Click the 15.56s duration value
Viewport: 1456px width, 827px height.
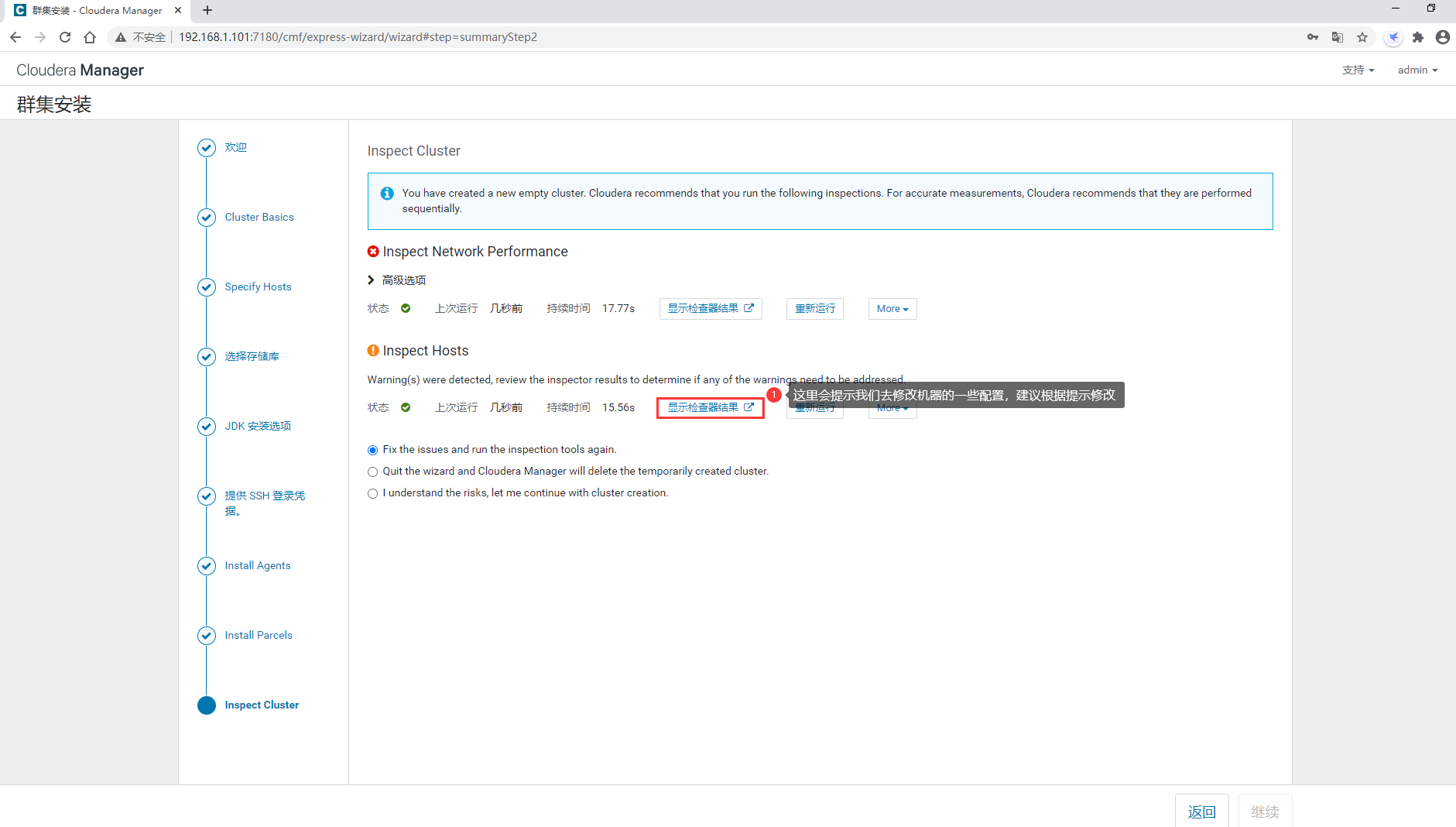pyautogui.click(x=618, y=407)
